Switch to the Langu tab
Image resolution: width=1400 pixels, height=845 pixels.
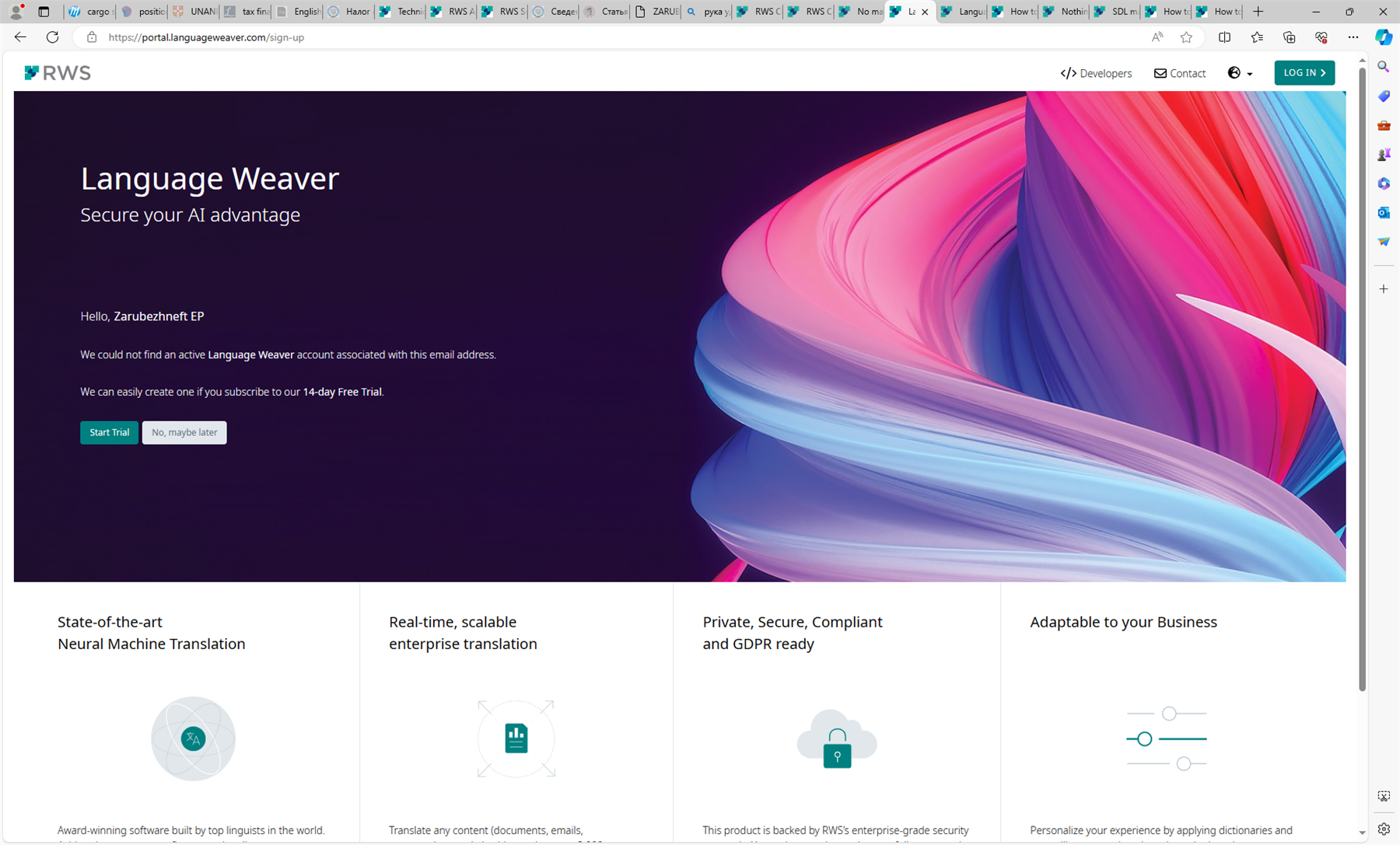point(962,12)
